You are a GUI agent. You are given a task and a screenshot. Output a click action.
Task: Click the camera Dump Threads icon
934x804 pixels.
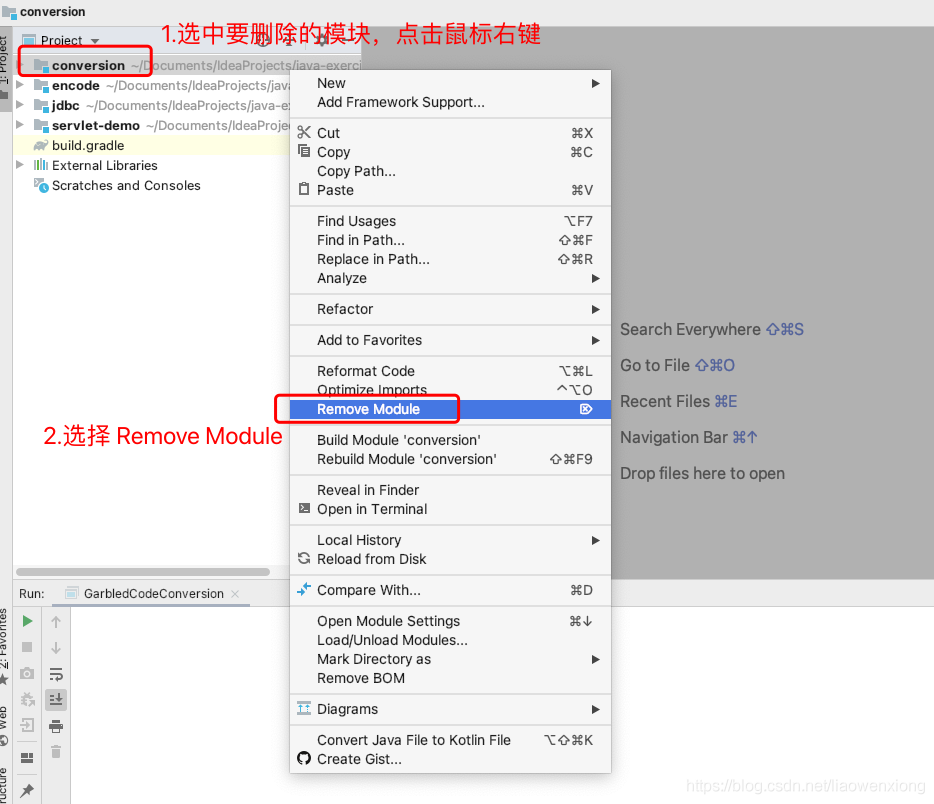point(27,674)
